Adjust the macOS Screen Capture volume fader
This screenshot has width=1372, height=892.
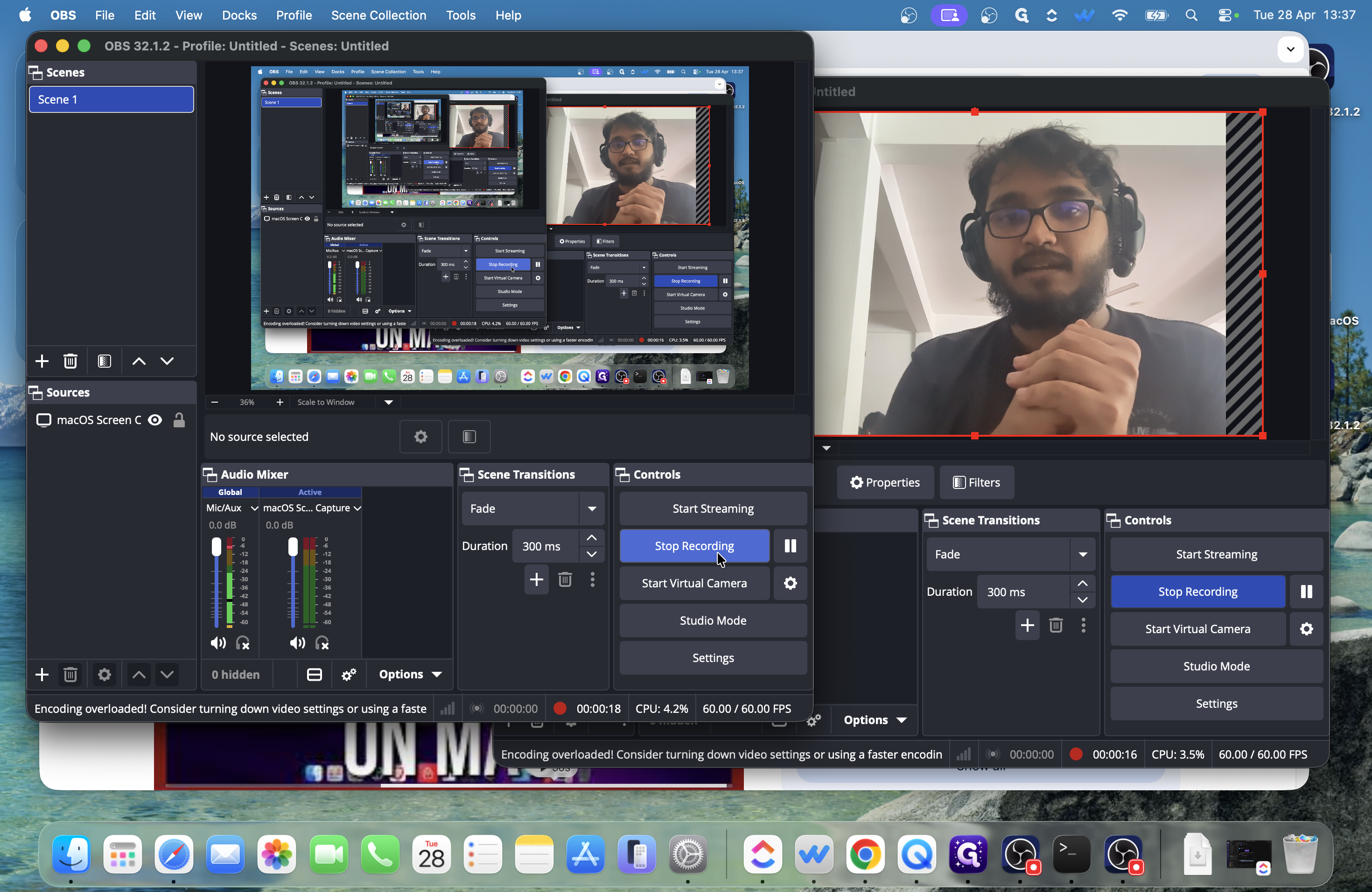tap(293, 546)
